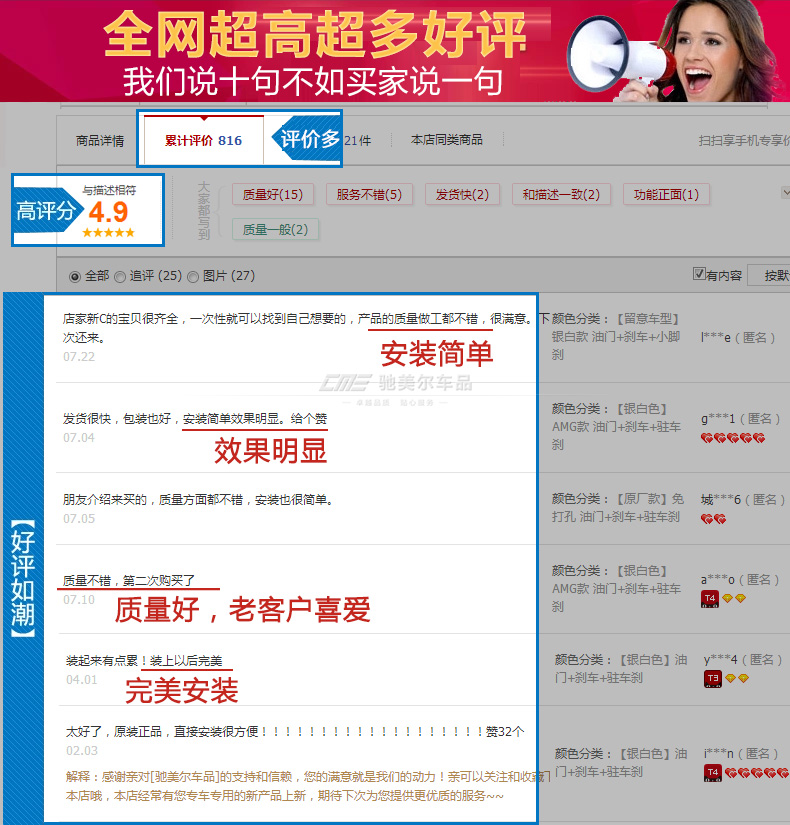Toggle the 有内容 checkbox
Screen dimensions: 790x825
pyautogui.click(x=699, y=274)
